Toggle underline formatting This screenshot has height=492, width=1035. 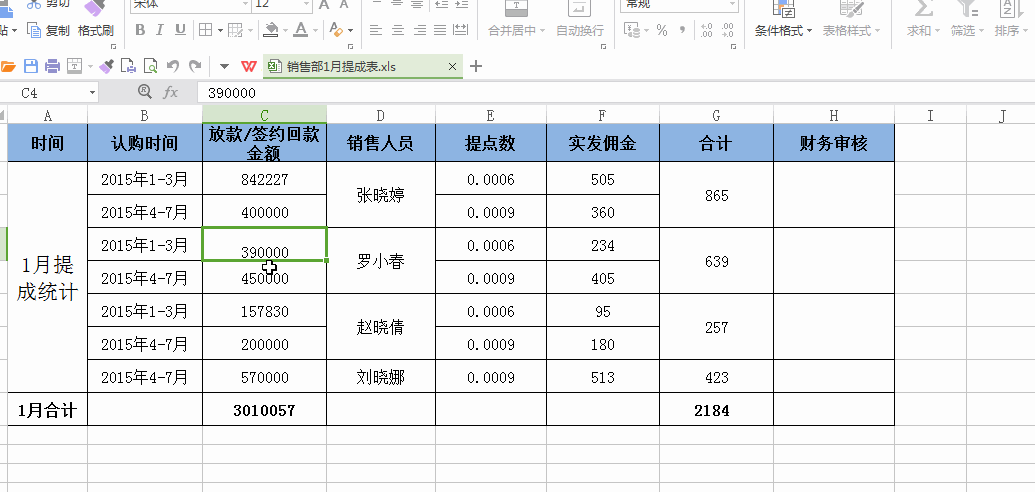pos(180,30)
